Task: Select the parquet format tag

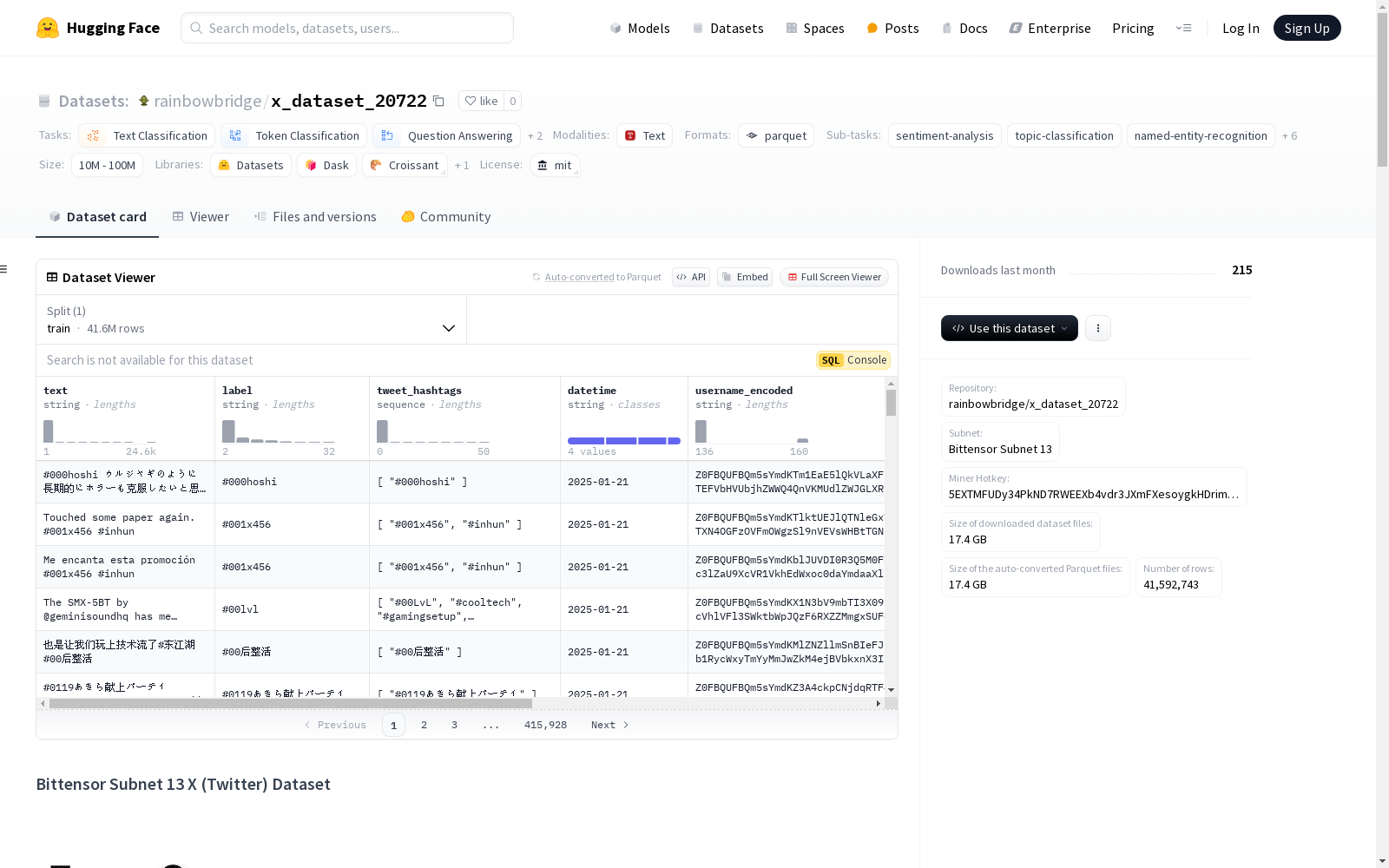Action: (x=776, y=135)
